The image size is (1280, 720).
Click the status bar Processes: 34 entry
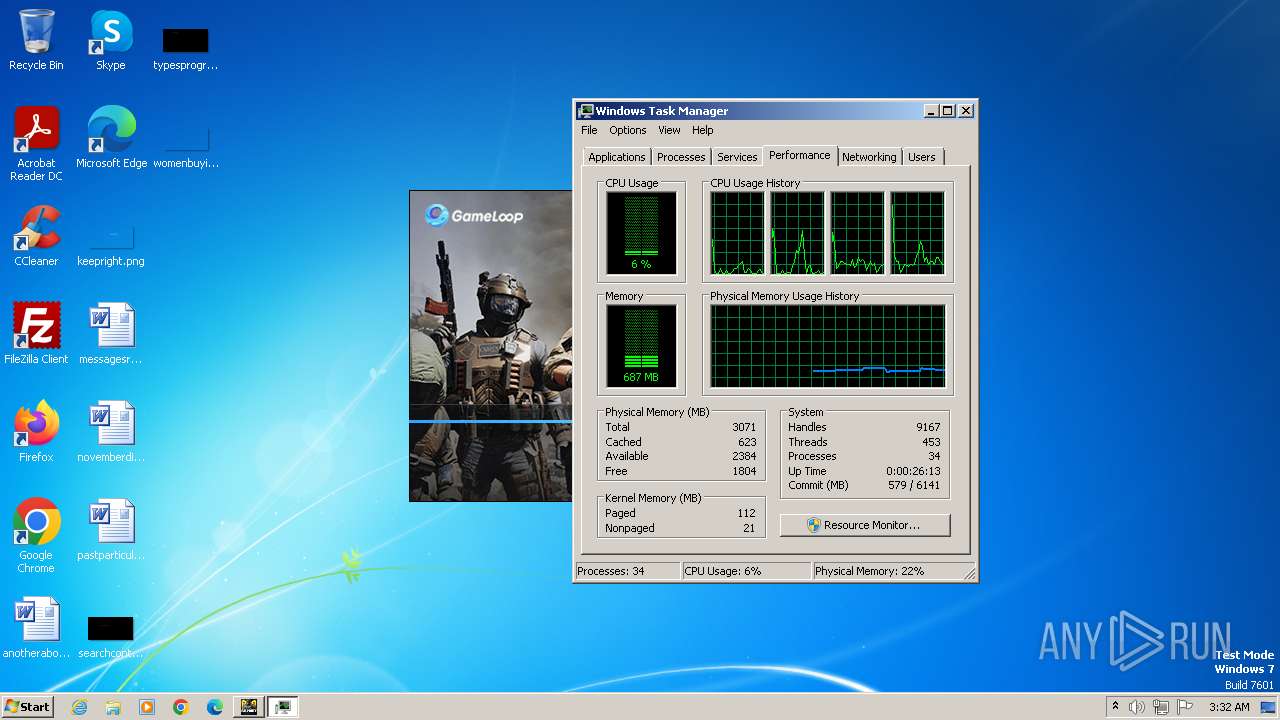(x=627, y=571)
